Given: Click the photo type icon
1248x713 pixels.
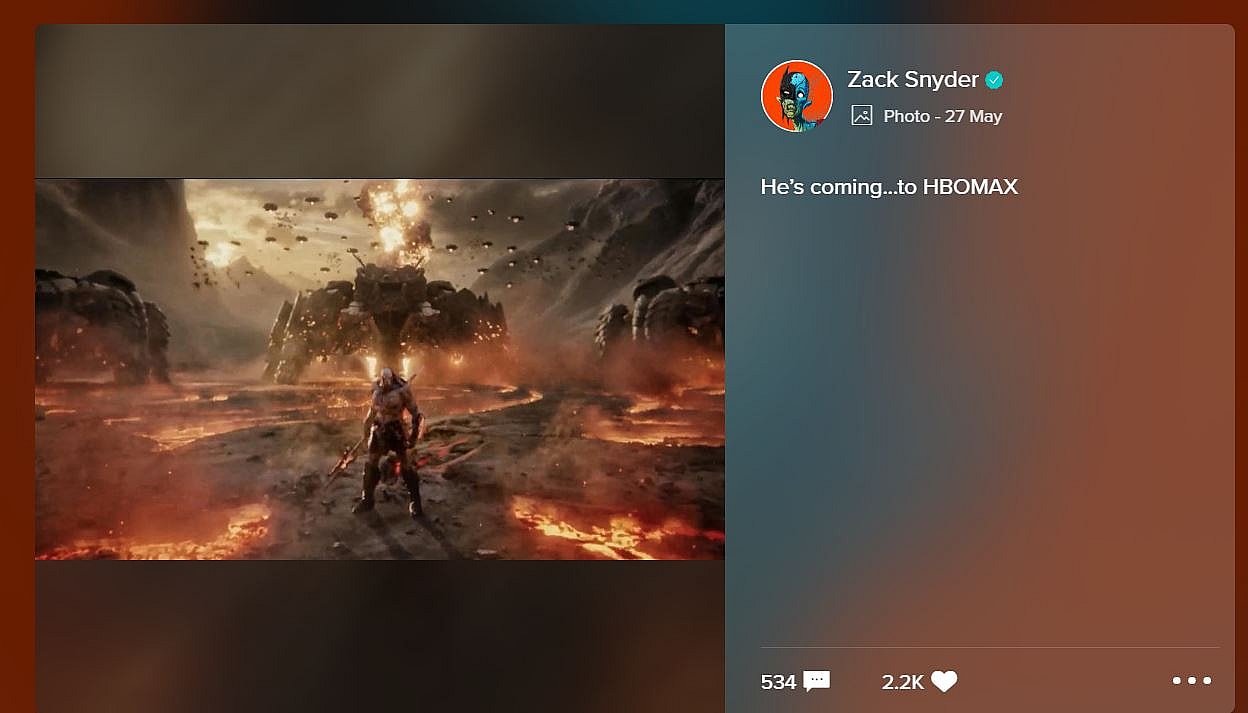Looking at the screenshot, I should click(x=861, y=115).
